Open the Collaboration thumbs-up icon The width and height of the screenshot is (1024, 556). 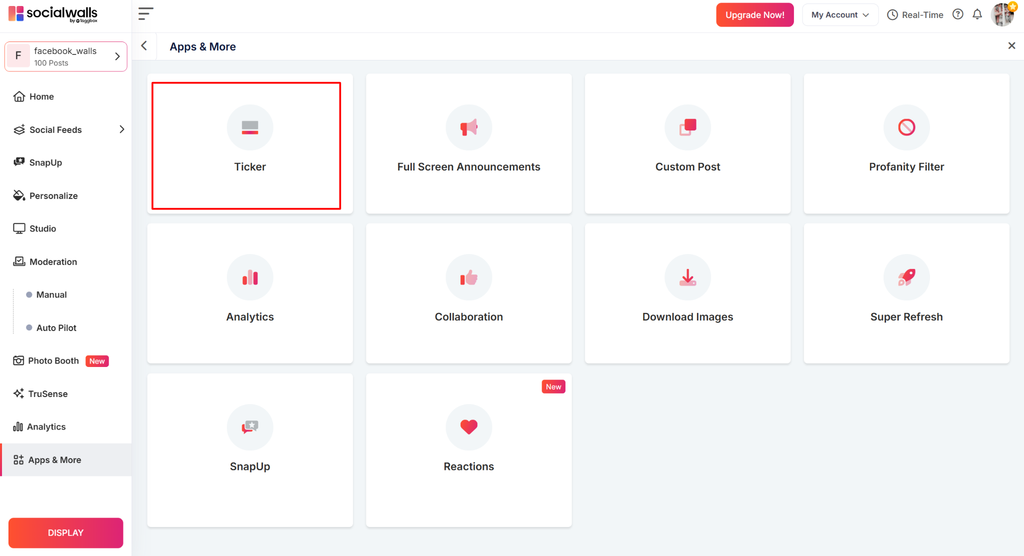[x=469, y=278]
